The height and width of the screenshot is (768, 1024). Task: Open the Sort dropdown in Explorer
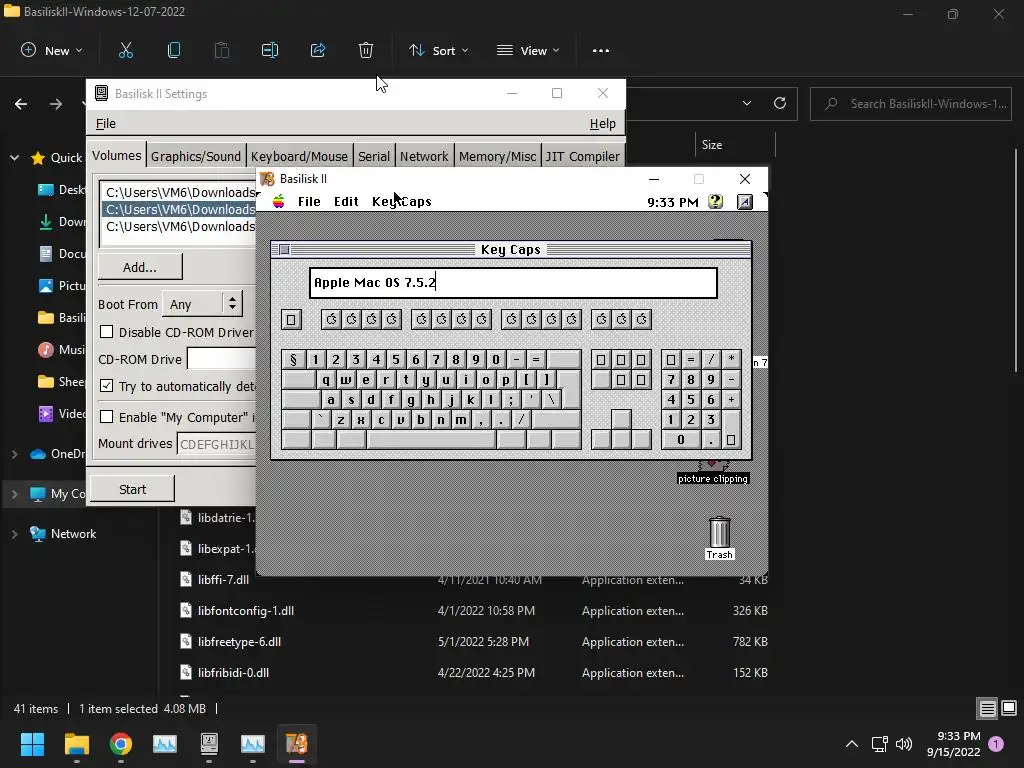438,50
